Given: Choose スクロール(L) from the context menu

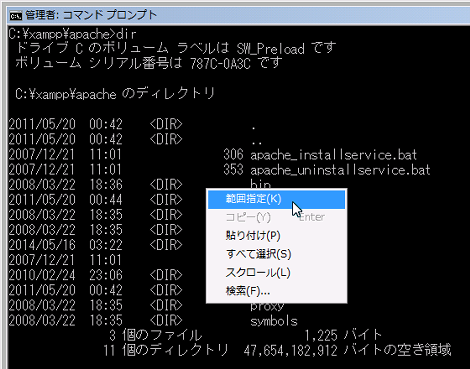Looking at the screenshot, I should pos(276,273).
